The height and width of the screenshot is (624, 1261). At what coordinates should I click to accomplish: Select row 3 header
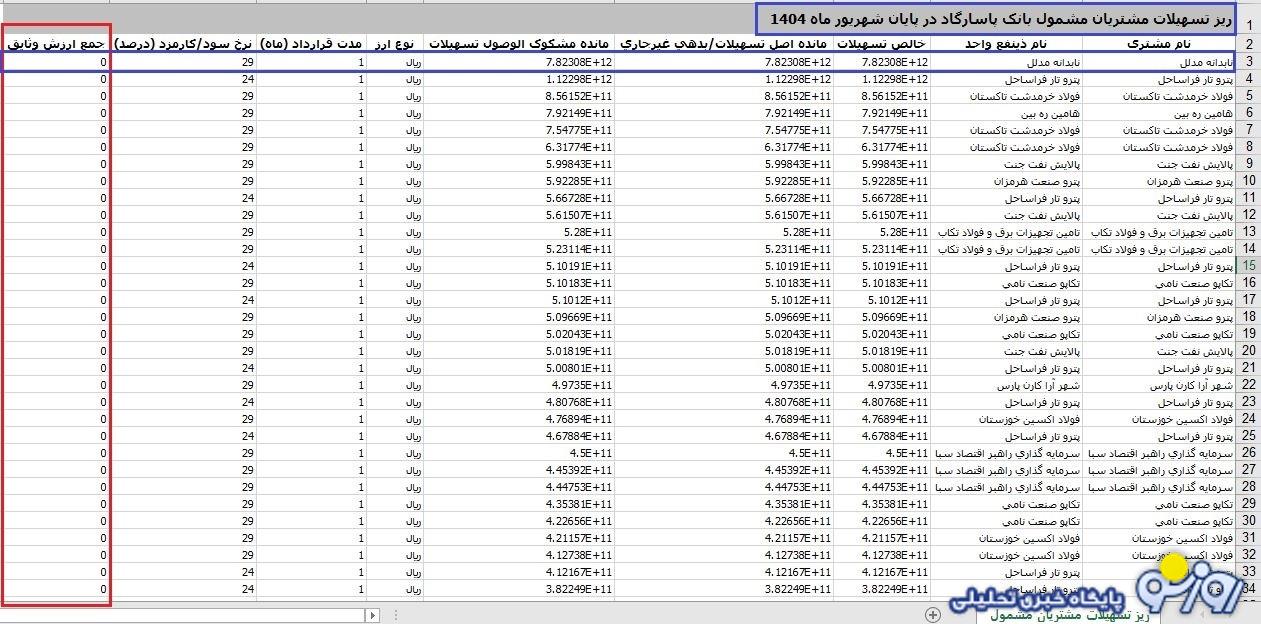pyautogui.click(x=1248, y=62)
